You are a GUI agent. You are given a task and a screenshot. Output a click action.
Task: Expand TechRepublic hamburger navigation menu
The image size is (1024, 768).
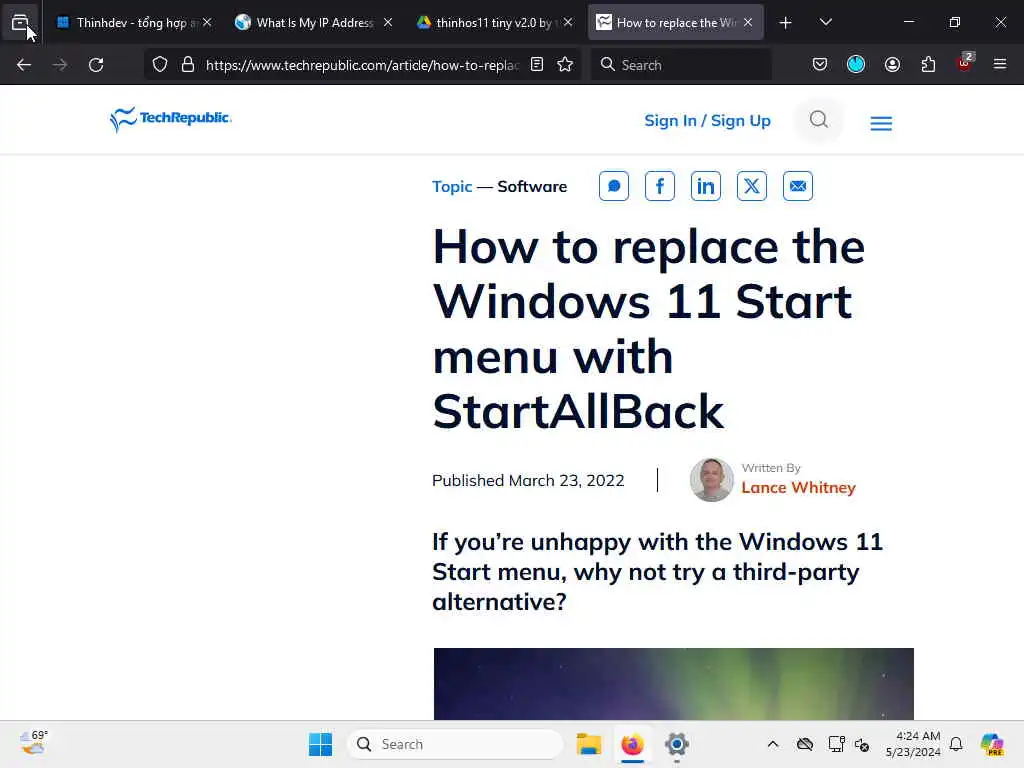pyautogui.click(x=881, y=123)
